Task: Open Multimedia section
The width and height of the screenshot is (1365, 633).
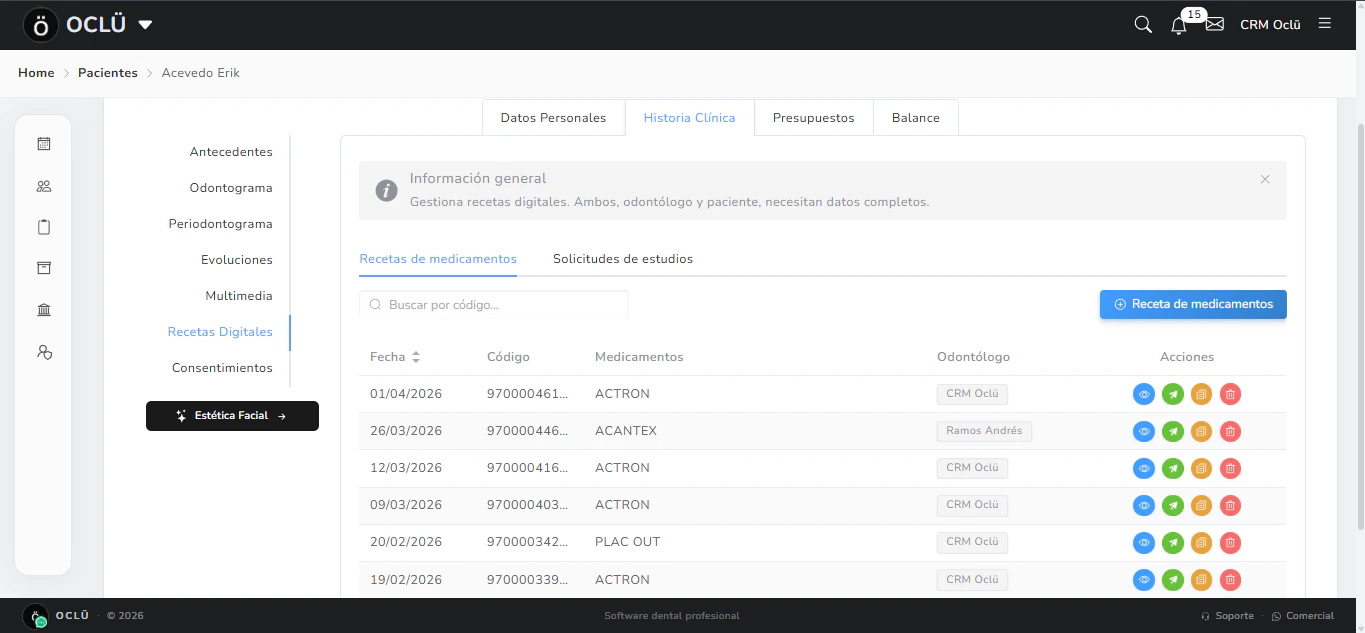Action: click(239, 296)
